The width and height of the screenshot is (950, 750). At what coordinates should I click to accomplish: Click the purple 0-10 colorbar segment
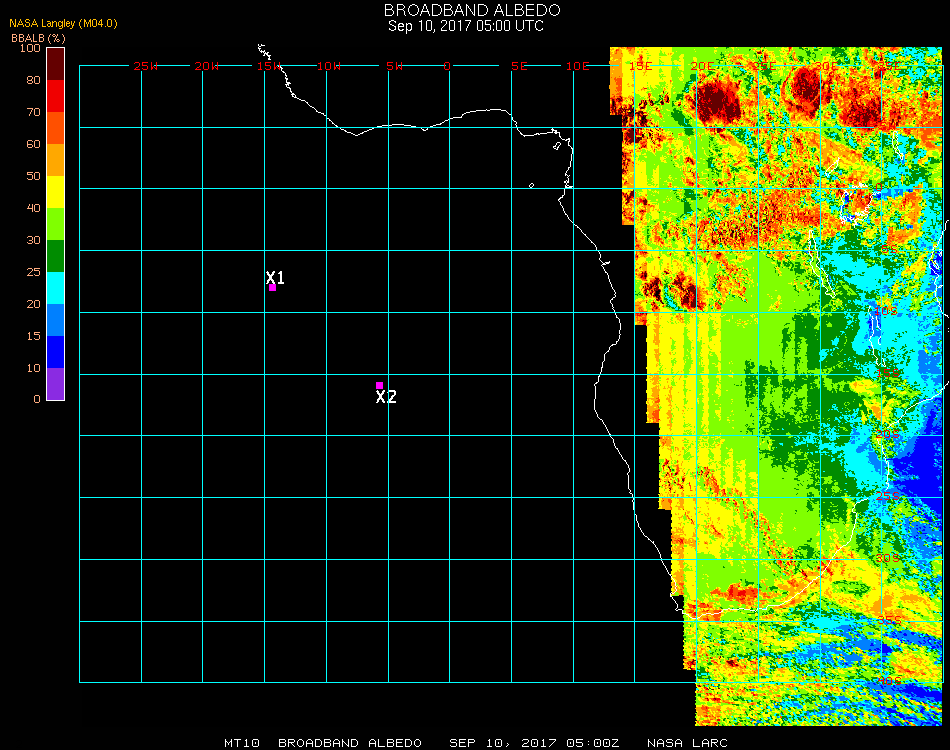pos(56,384)
